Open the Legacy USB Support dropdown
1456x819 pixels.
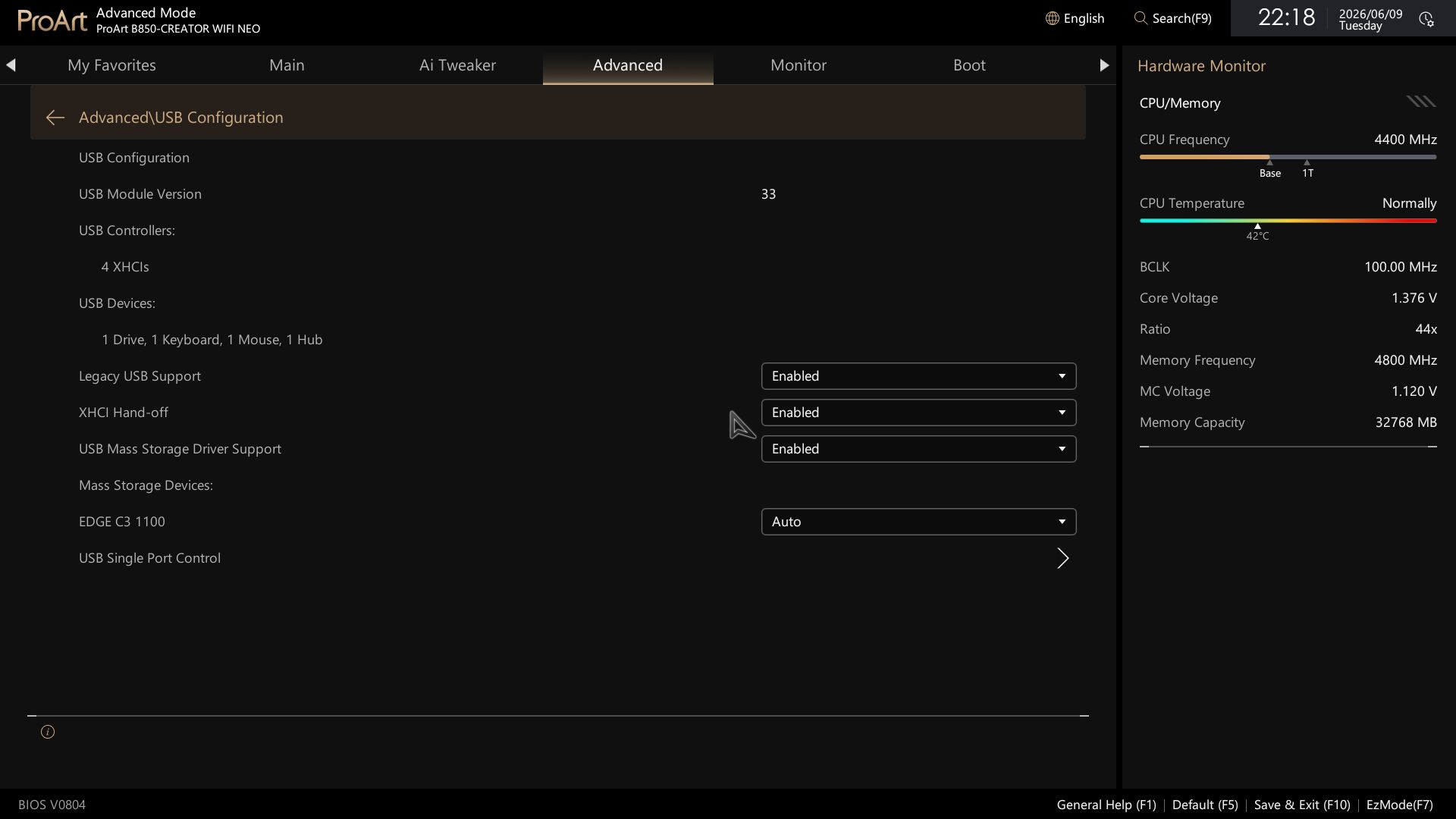(x=918, y=376)
